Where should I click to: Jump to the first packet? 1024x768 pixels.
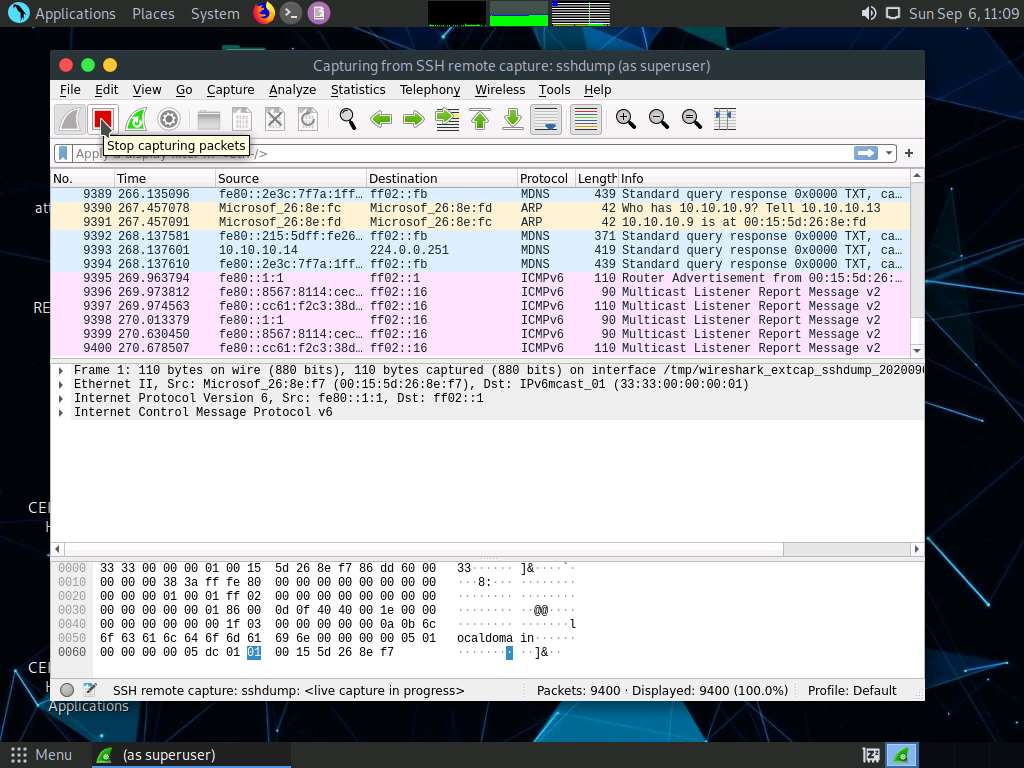coord(480,119)
